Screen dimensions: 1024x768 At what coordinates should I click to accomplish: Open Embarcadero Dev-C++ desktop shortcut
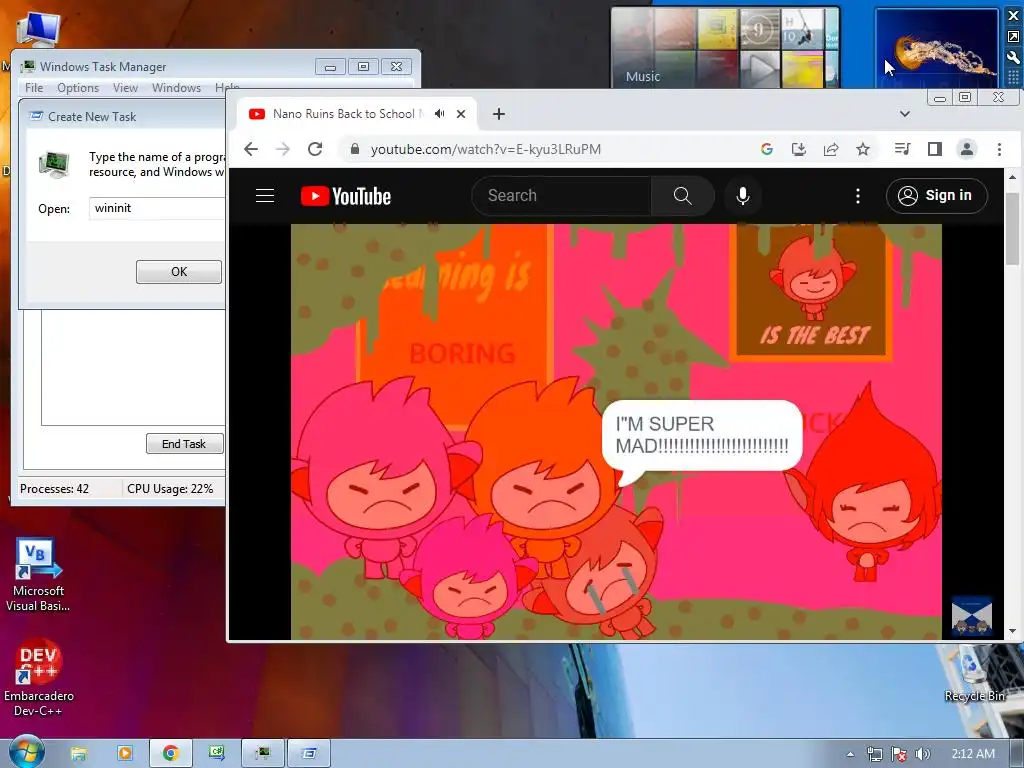(38, 678)
